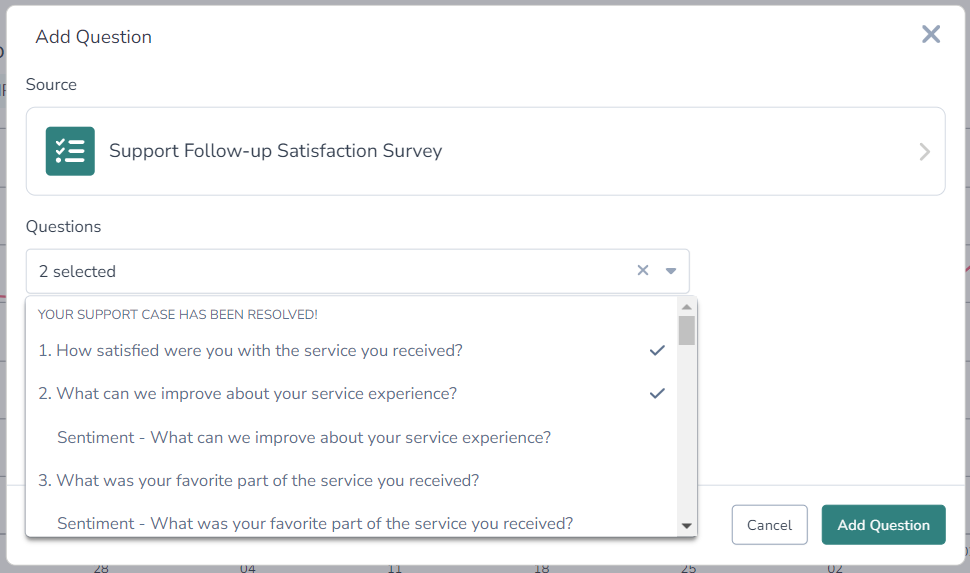This screenshot has height=573, width=970.
Task: Click the question list scrollbar thumb
Action: click(x=687, y=330)
